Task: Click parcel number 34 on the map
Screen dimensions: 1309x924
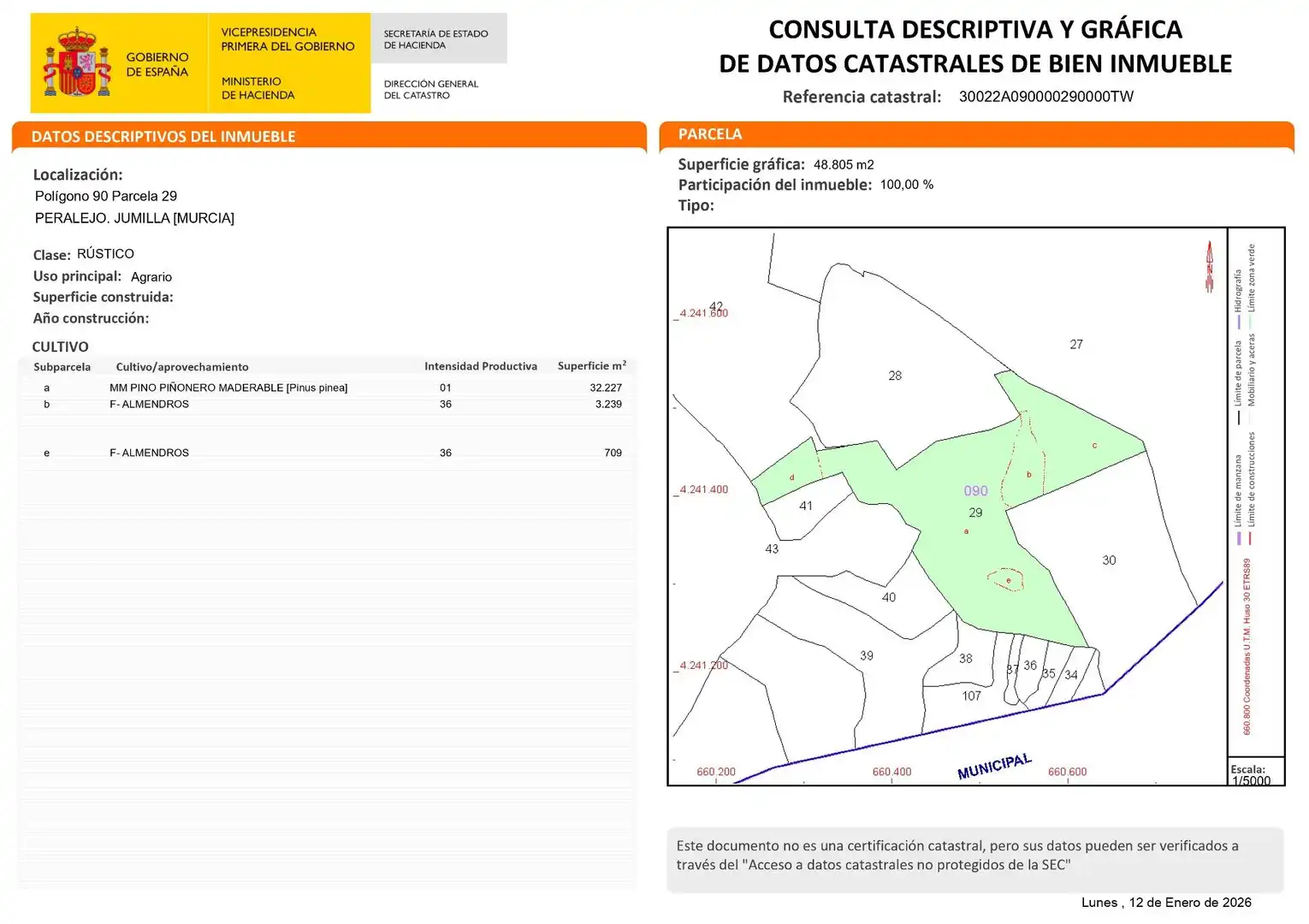Action: pos(1071,675)
